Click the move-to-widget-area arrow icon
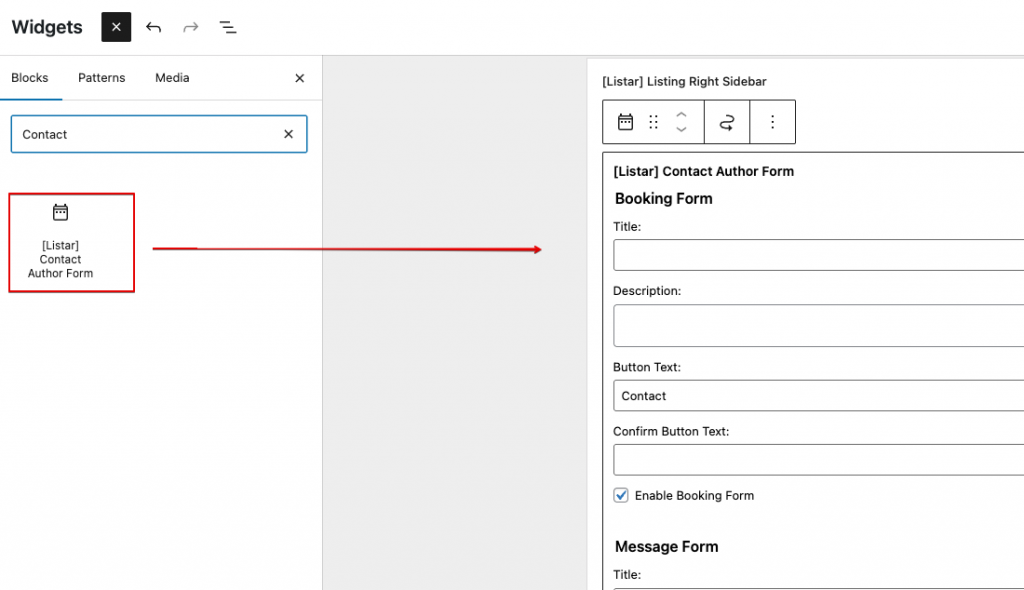Viewport: 1024px width, 590px height. pyautogui.click(x=727, y=122)
